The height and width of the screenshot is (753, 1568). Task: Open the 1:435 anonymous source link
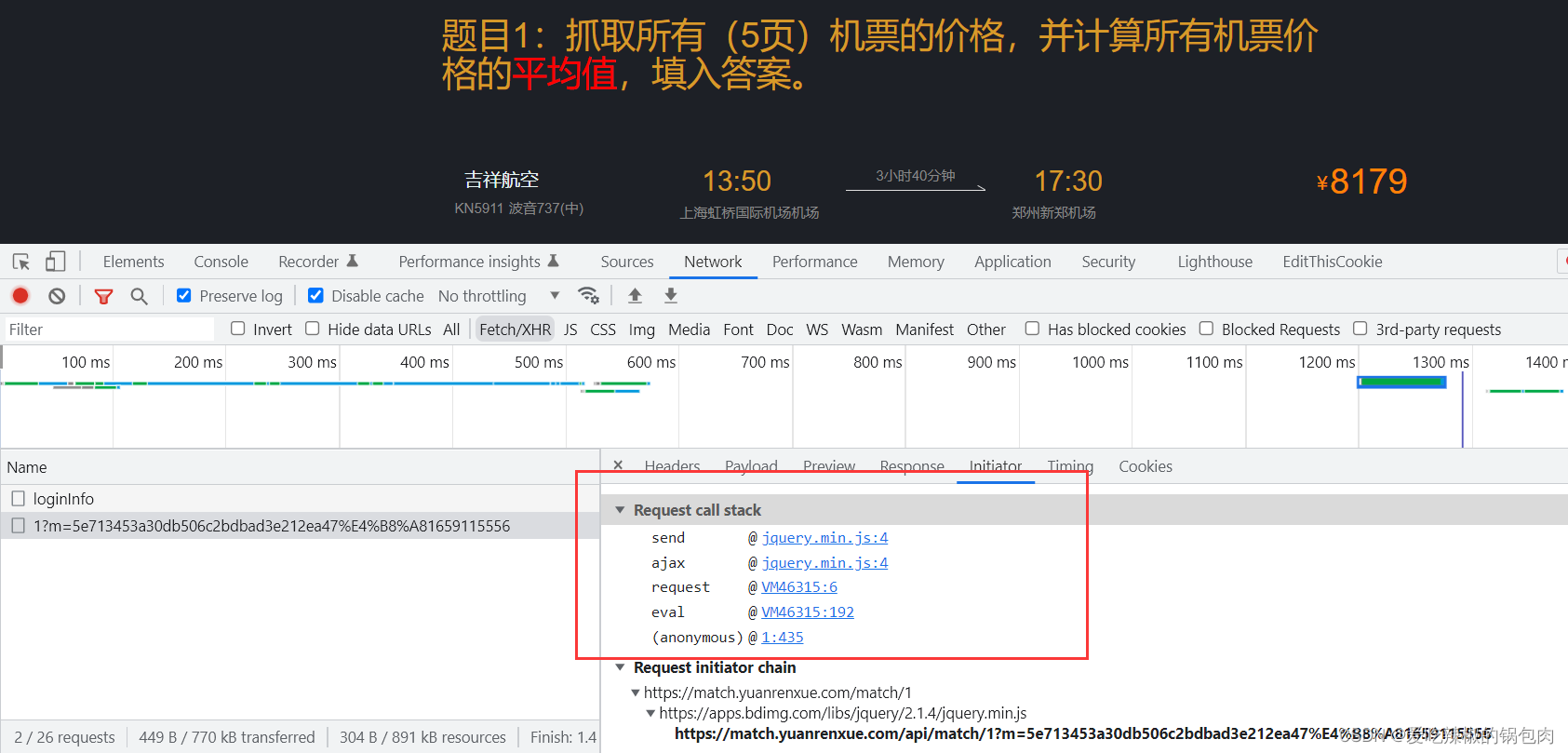pos(783,638)
